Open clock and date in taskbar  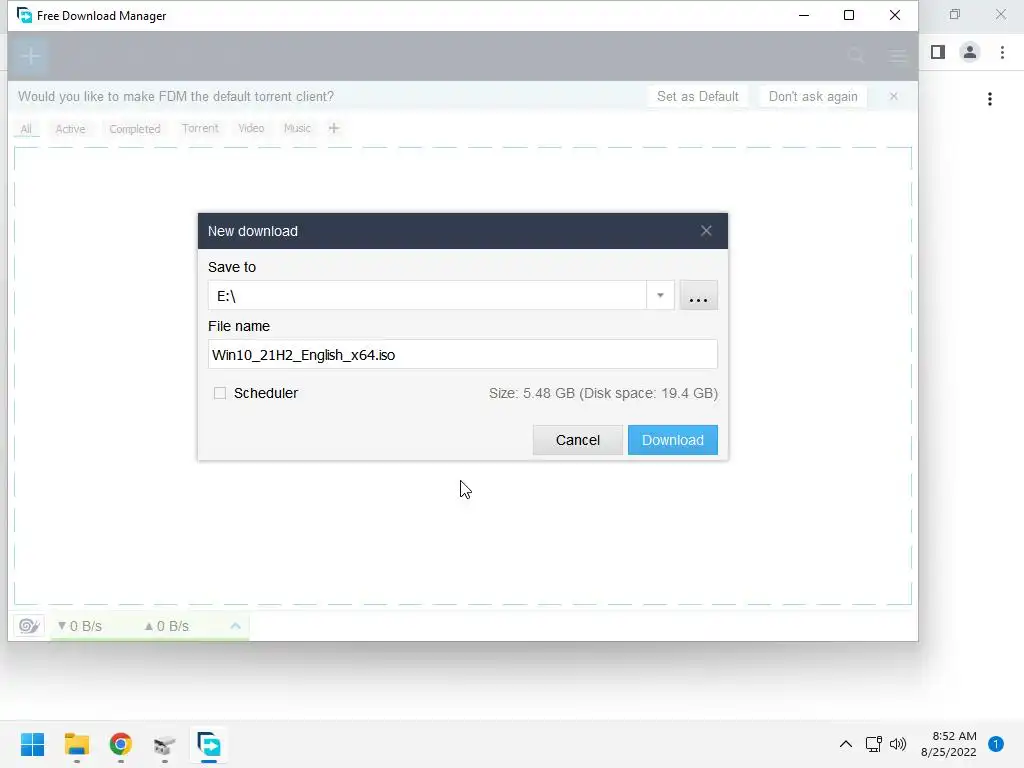pos(949,744)
